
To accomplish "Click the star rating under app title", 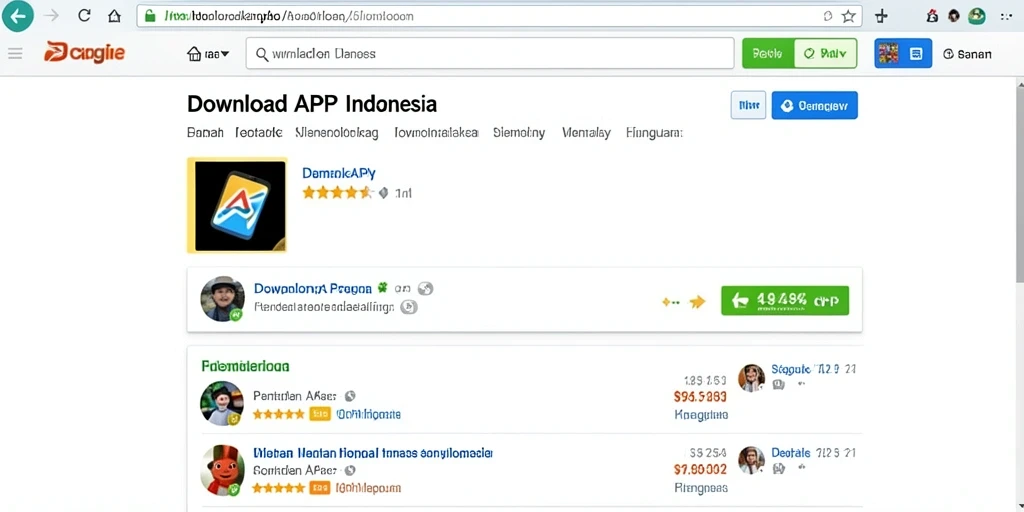I will [x=338, y=193].
